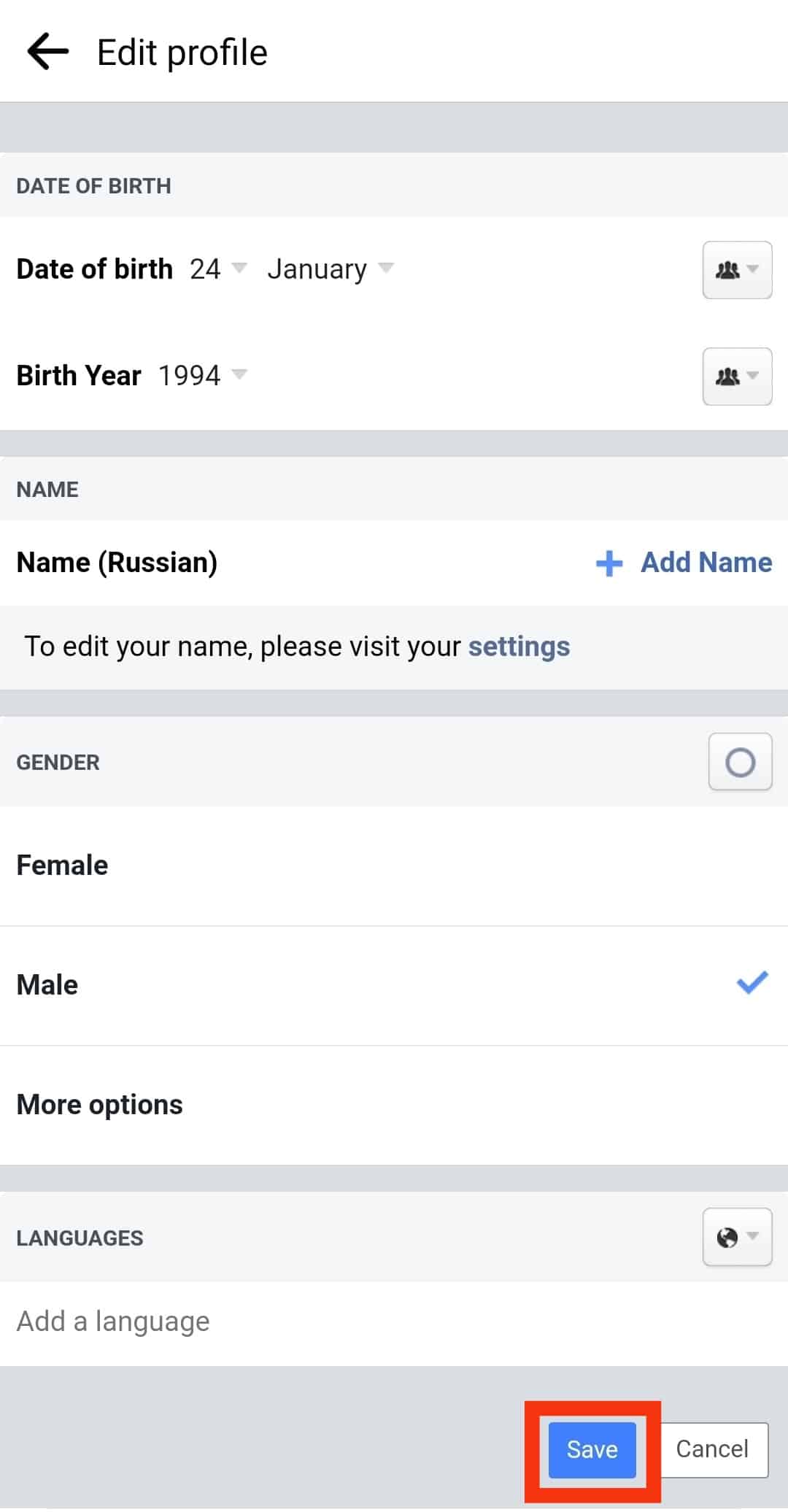
Task: Select Female as gender
Action: click(x=63, y=865)
